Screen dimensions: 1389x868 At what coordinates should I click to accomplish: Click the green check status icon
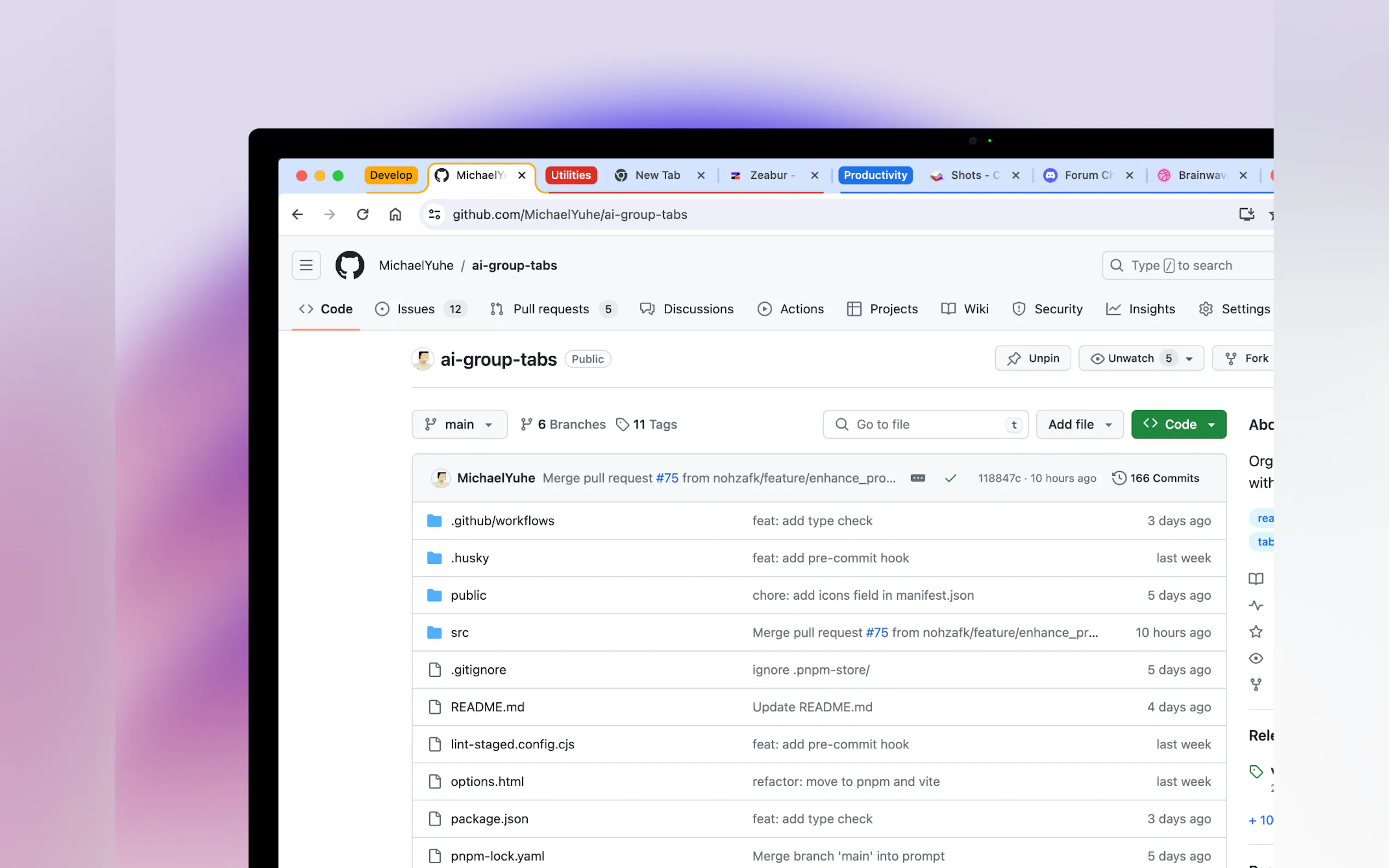tap(951, 478)
